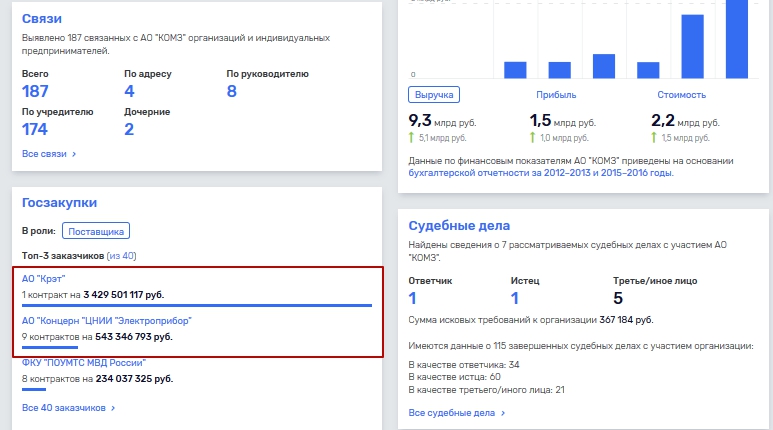Click the contract amount '3 429 501 117 руб.'
Screen dimensions: 773x430
point(124,295)
